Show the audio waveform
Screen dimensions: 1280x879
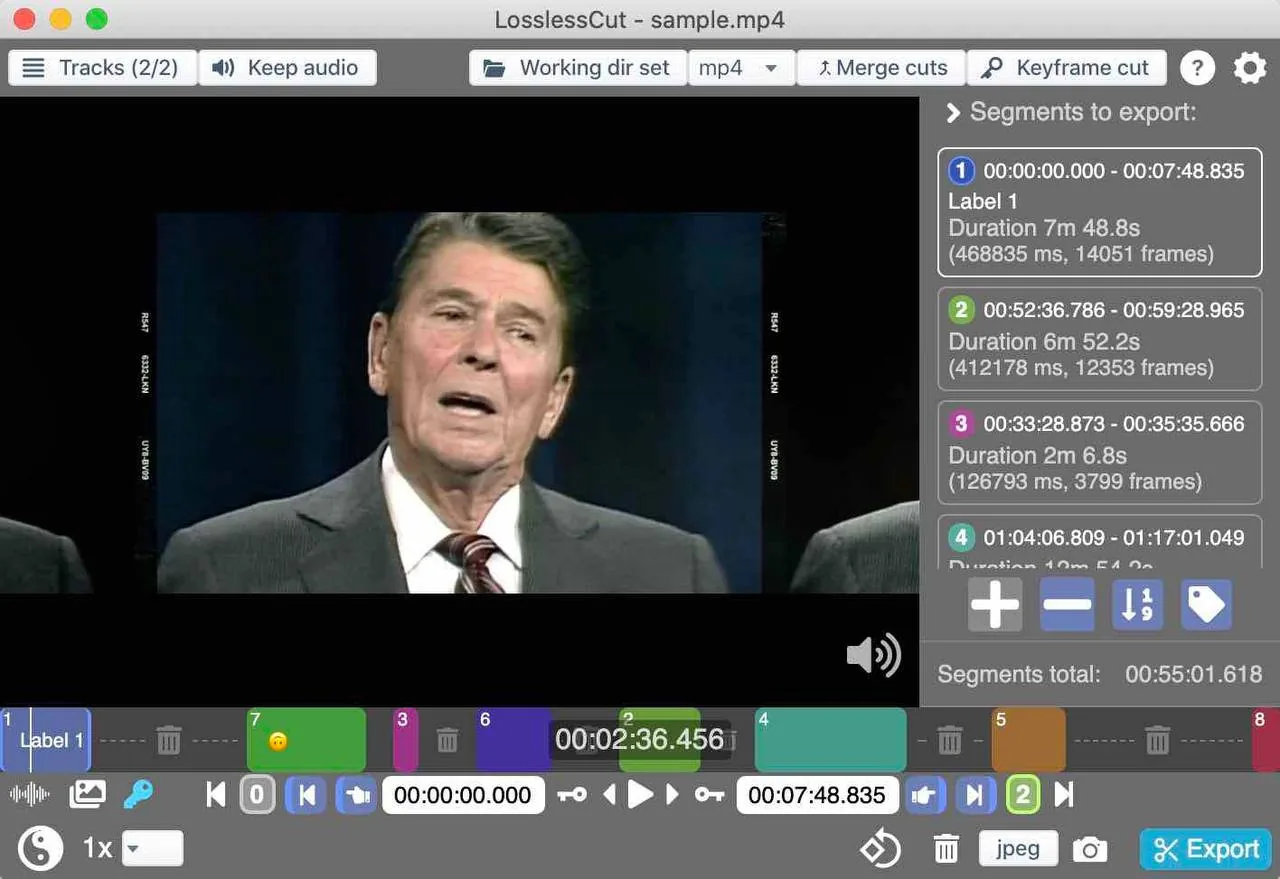coord(30,795)
